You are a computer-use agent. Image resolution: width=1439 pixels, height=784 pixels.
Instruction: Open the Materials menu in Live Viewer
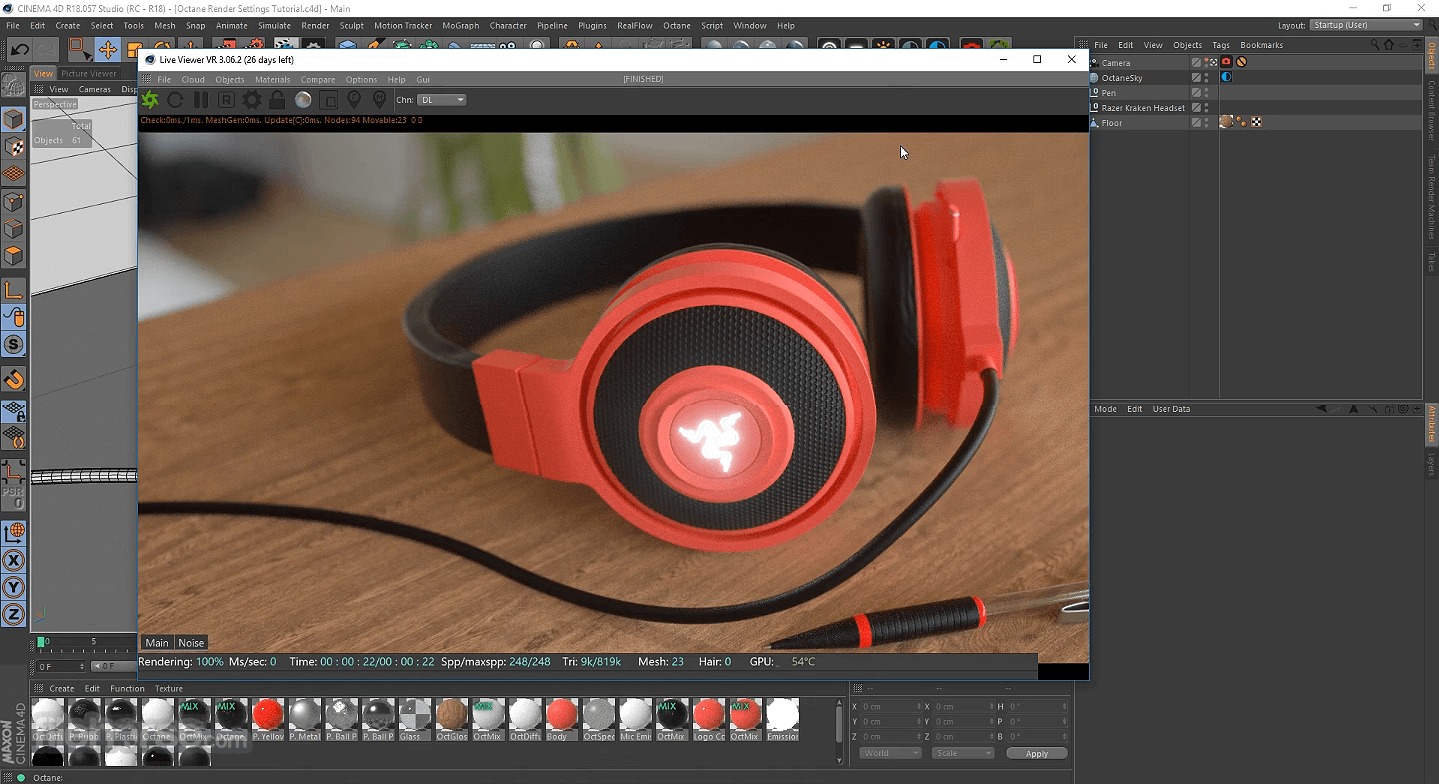[x=272, y=80]
